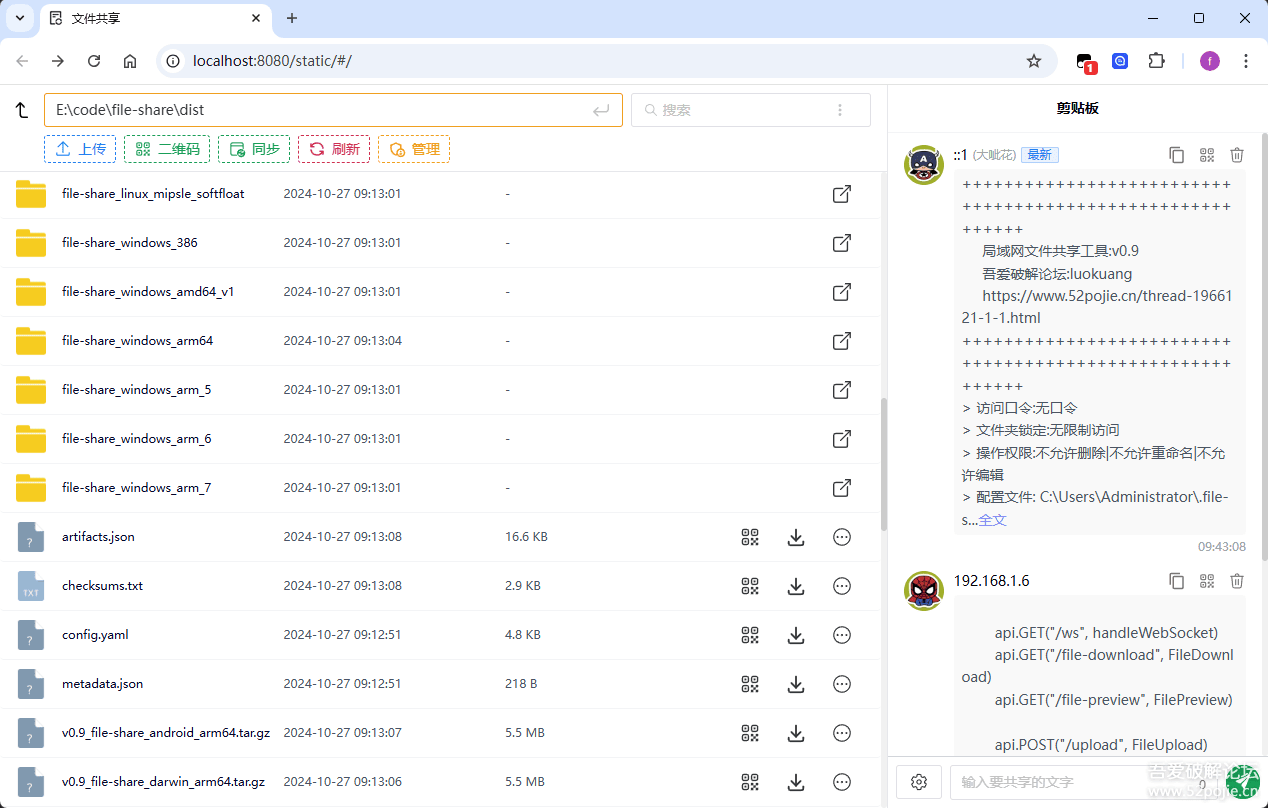Screen dimensions: 1268x808
Task: Open a new browser tab
Action: pos(292,18)
